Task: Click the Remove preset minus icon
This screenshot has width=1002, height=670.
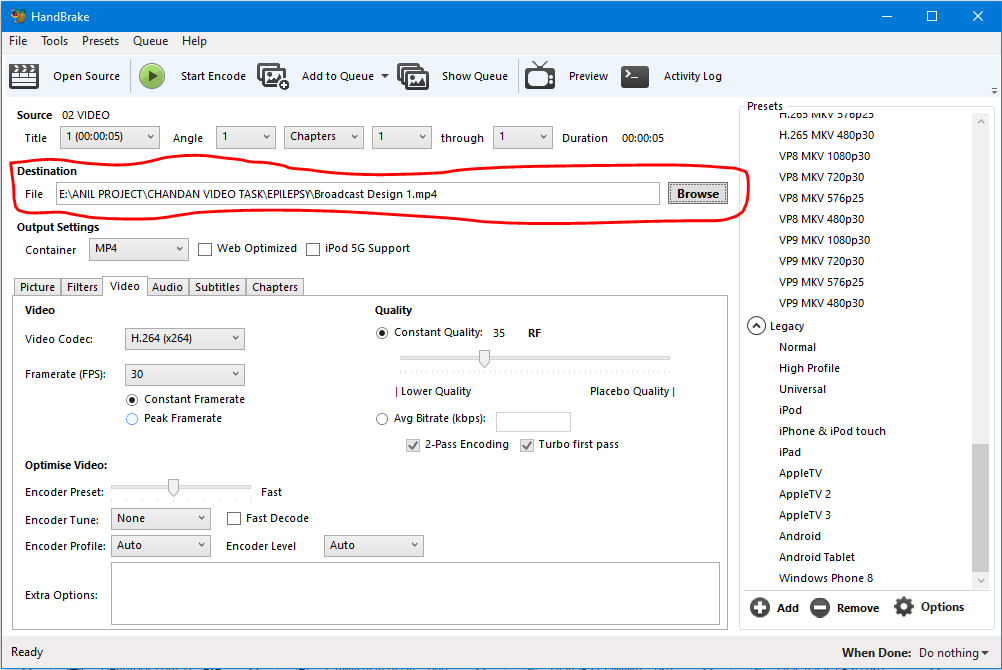Action: click(x=820, y=607)
